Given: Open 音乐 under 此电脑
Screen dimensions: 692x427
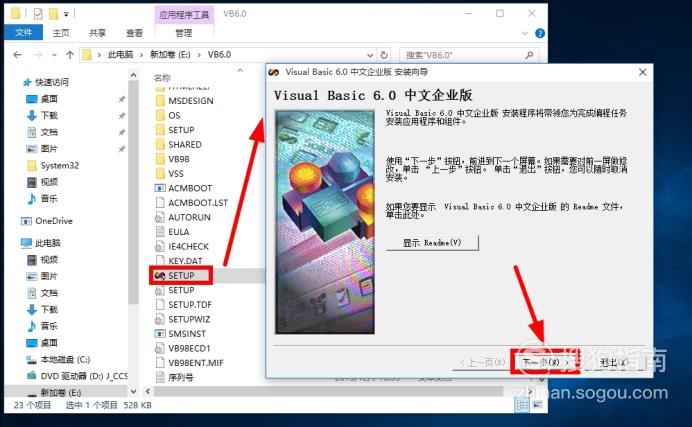Looking at the screenshot, I should coord(49,326).
